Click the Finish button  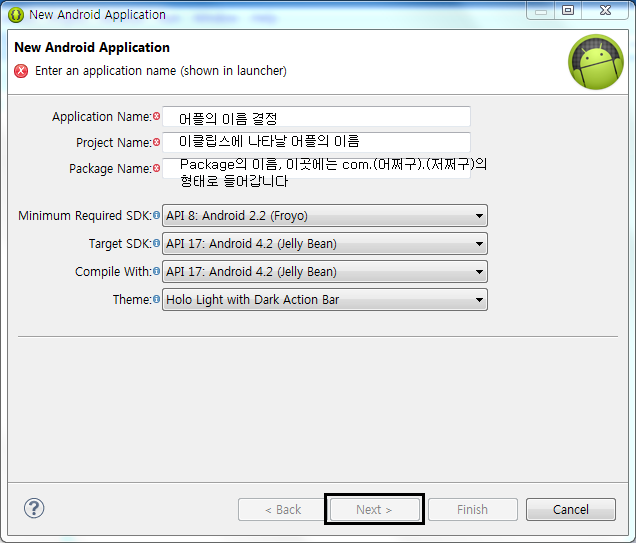click(473, 509)
